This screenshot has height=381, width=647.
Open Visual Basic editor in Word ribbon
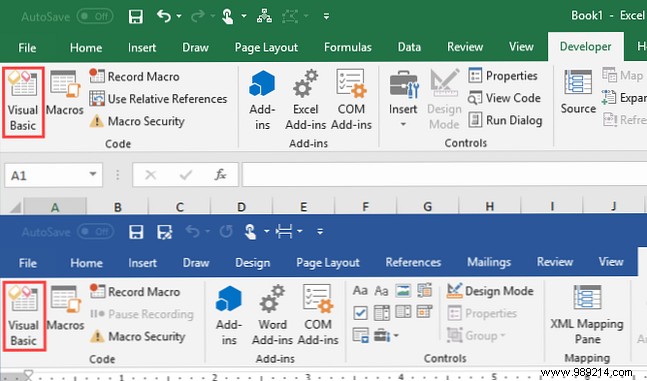(23, 317)
